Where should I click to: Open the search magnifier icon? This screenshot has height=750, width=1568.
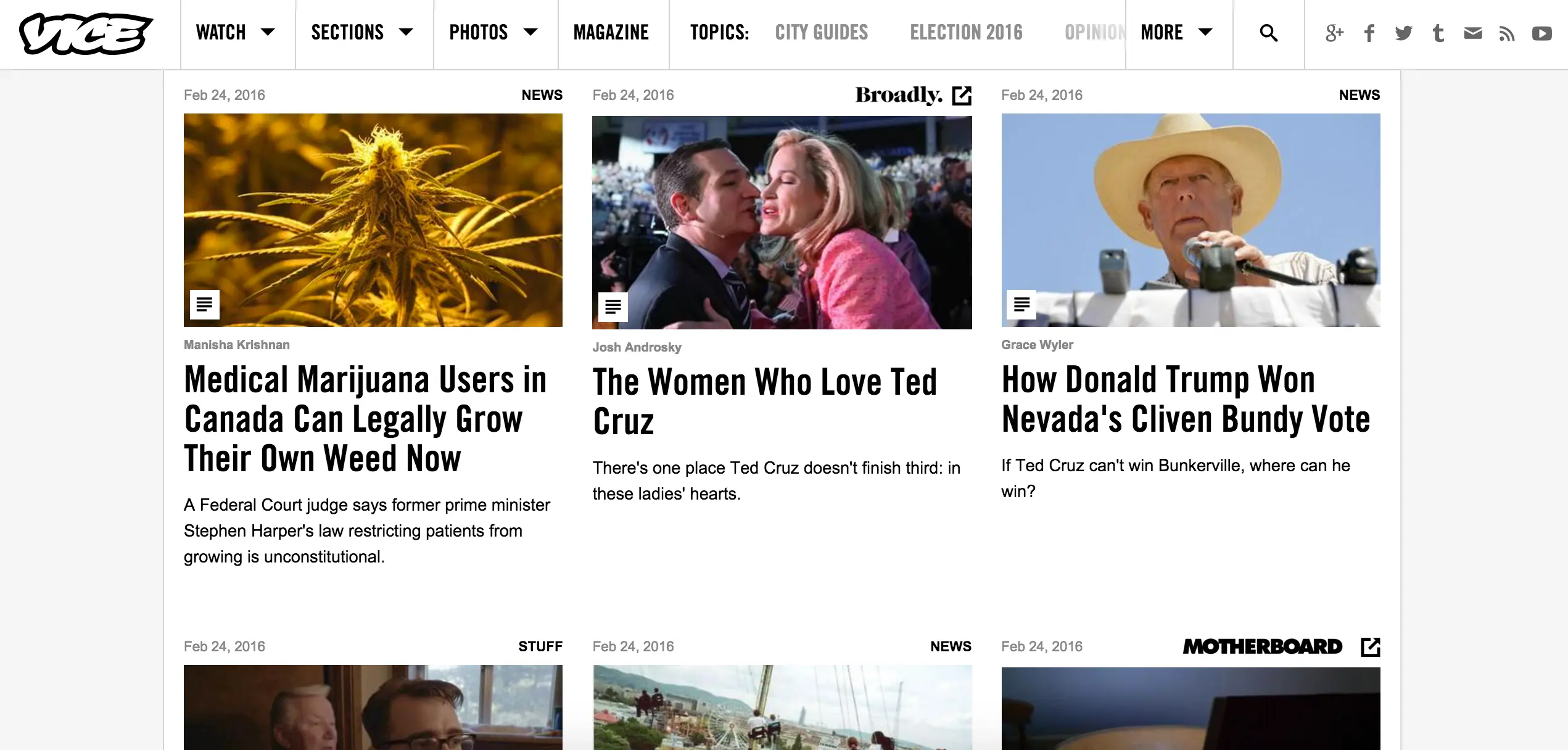(x=1268, y=33)
